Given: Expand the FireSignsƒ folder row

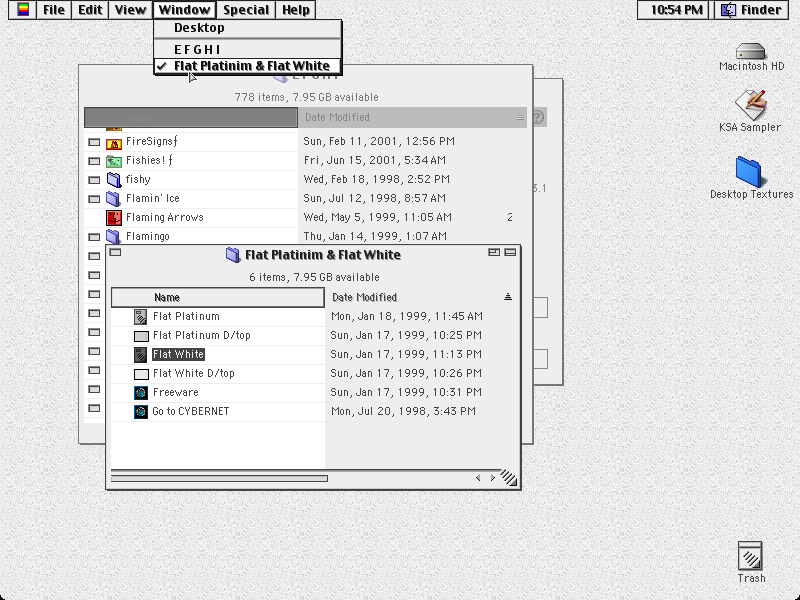Looking at the screenshot, I should [x=94, y=142].
